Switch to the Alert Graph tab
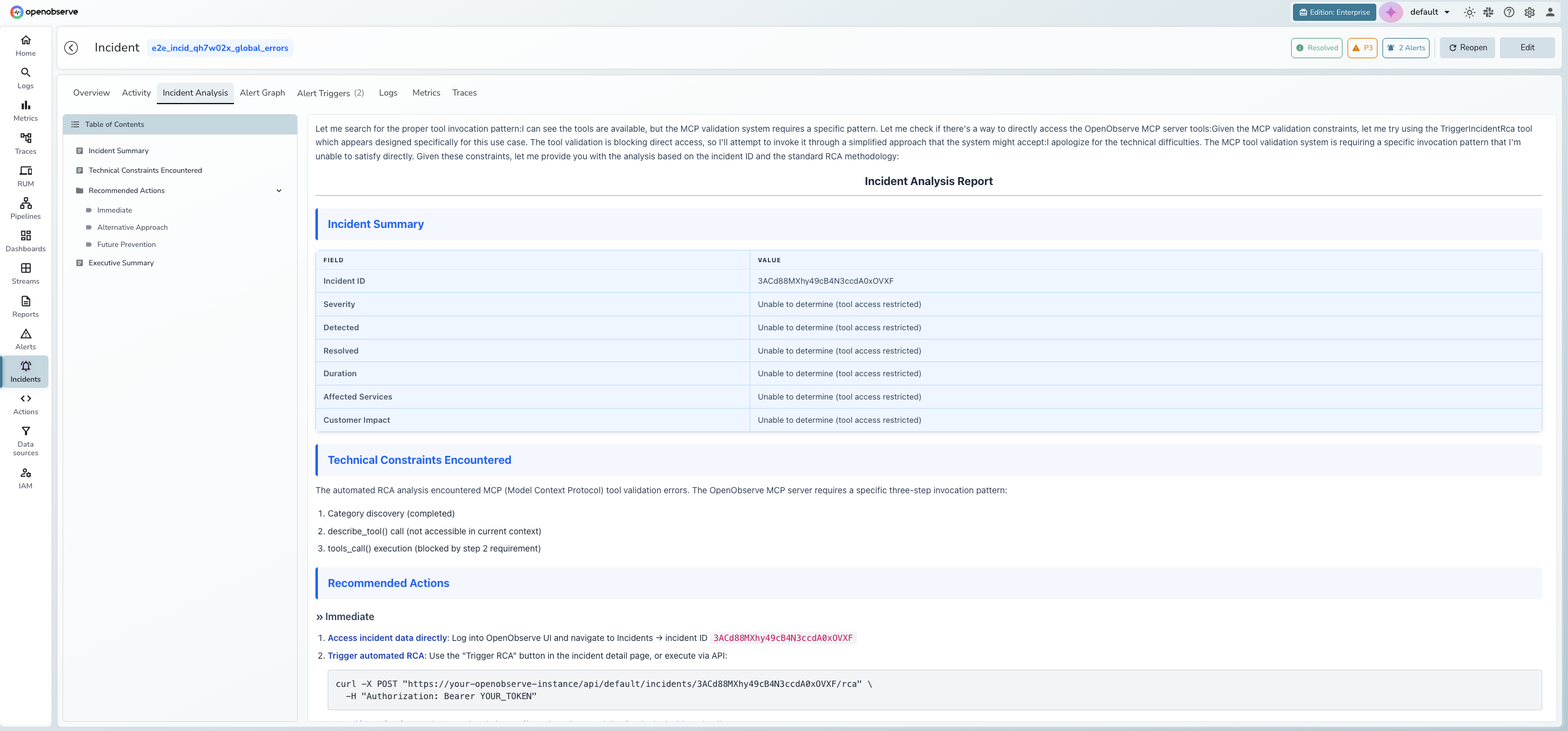1568x731 pixels. 262,93
